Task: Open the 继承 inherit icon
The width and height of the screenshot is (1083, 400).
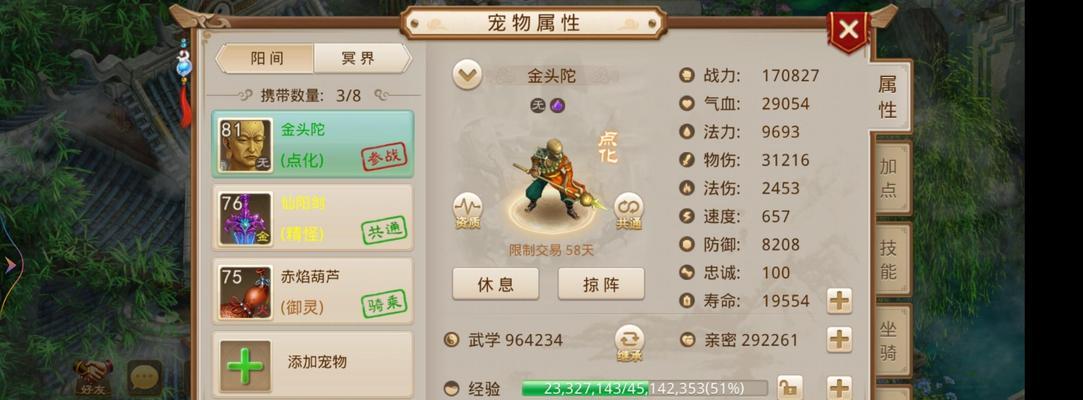Action: point(629,342)
